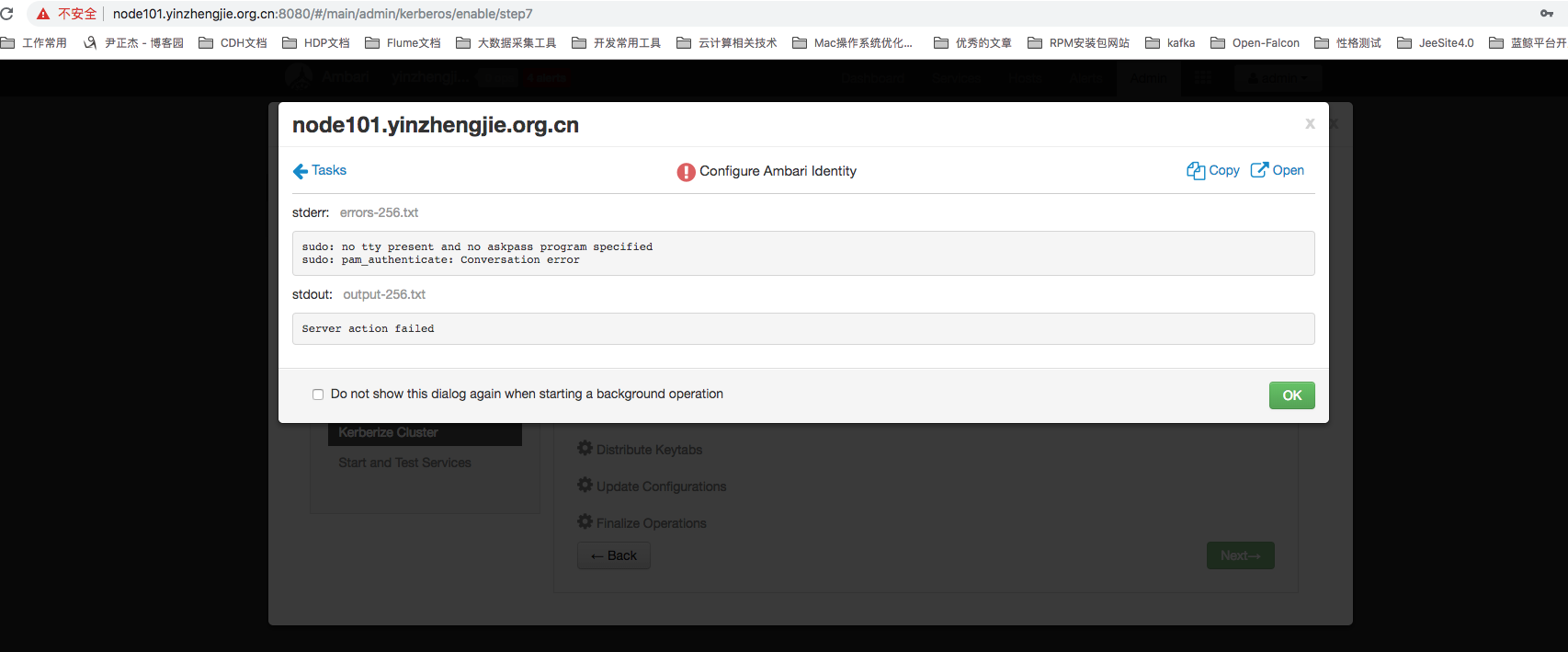Open Alerts tab in Ambari header
Screen dimensions: 1568x652
click(1086, 79)
